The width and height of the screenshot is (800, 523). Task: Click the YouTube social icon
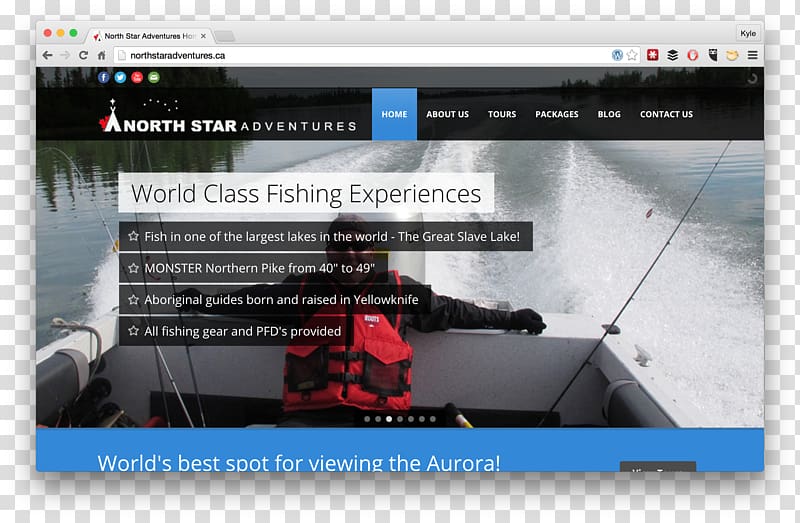click(137, 77)
